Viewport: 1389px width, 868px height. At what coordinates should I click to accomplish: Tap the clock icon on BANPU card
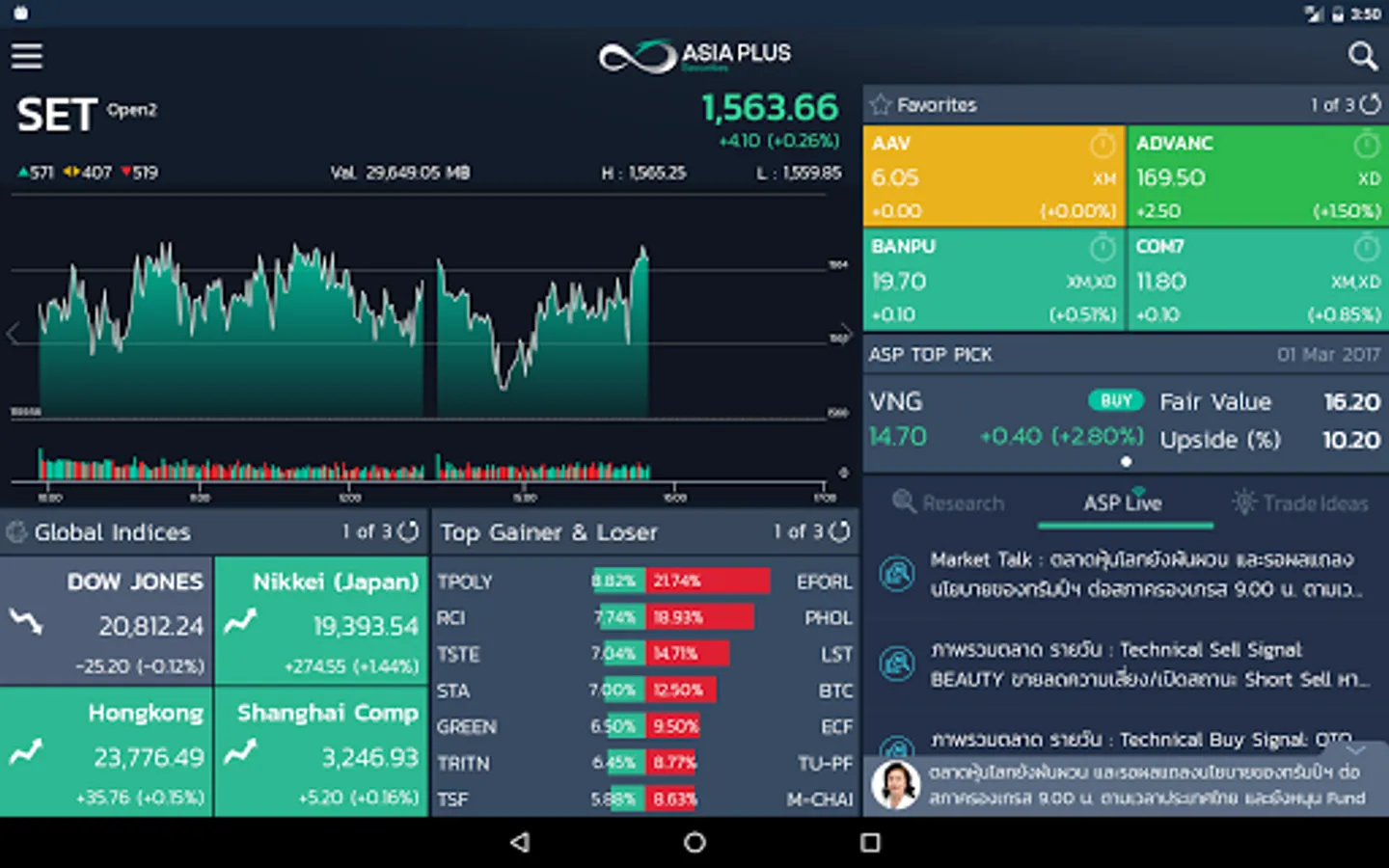[1103, 248]
